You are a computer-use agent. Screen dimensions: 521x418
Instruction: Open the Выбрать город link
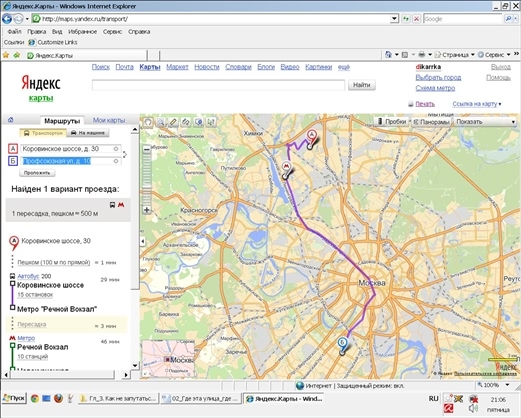(438, 77)
